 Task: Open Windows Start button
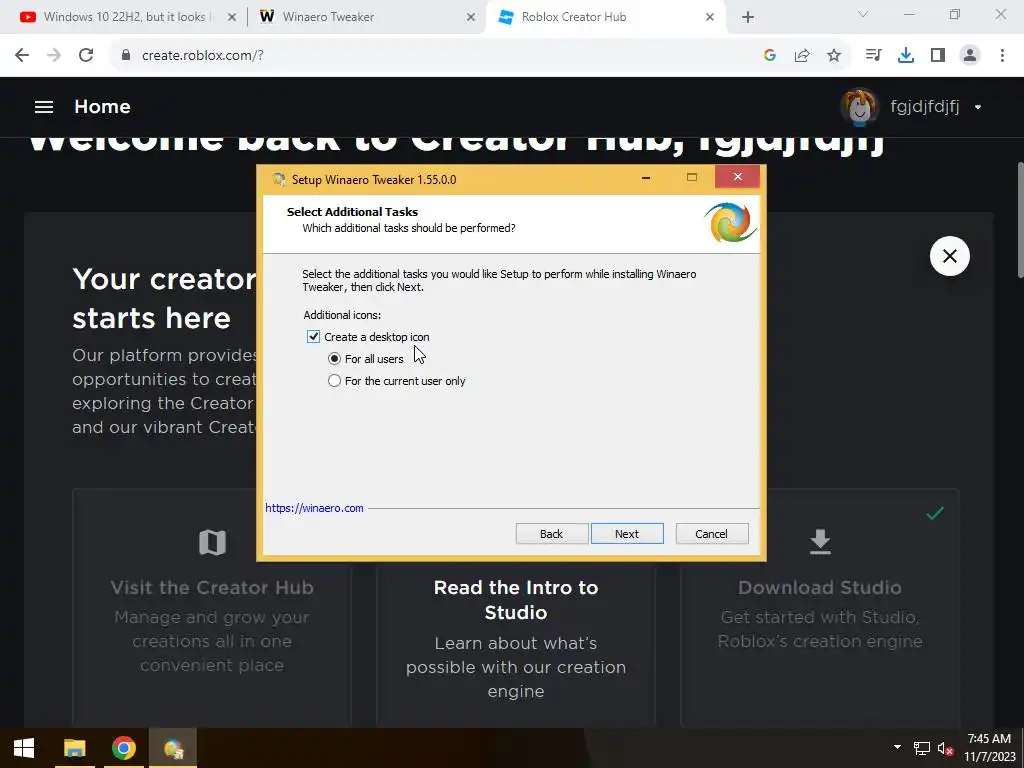point(24,748)
